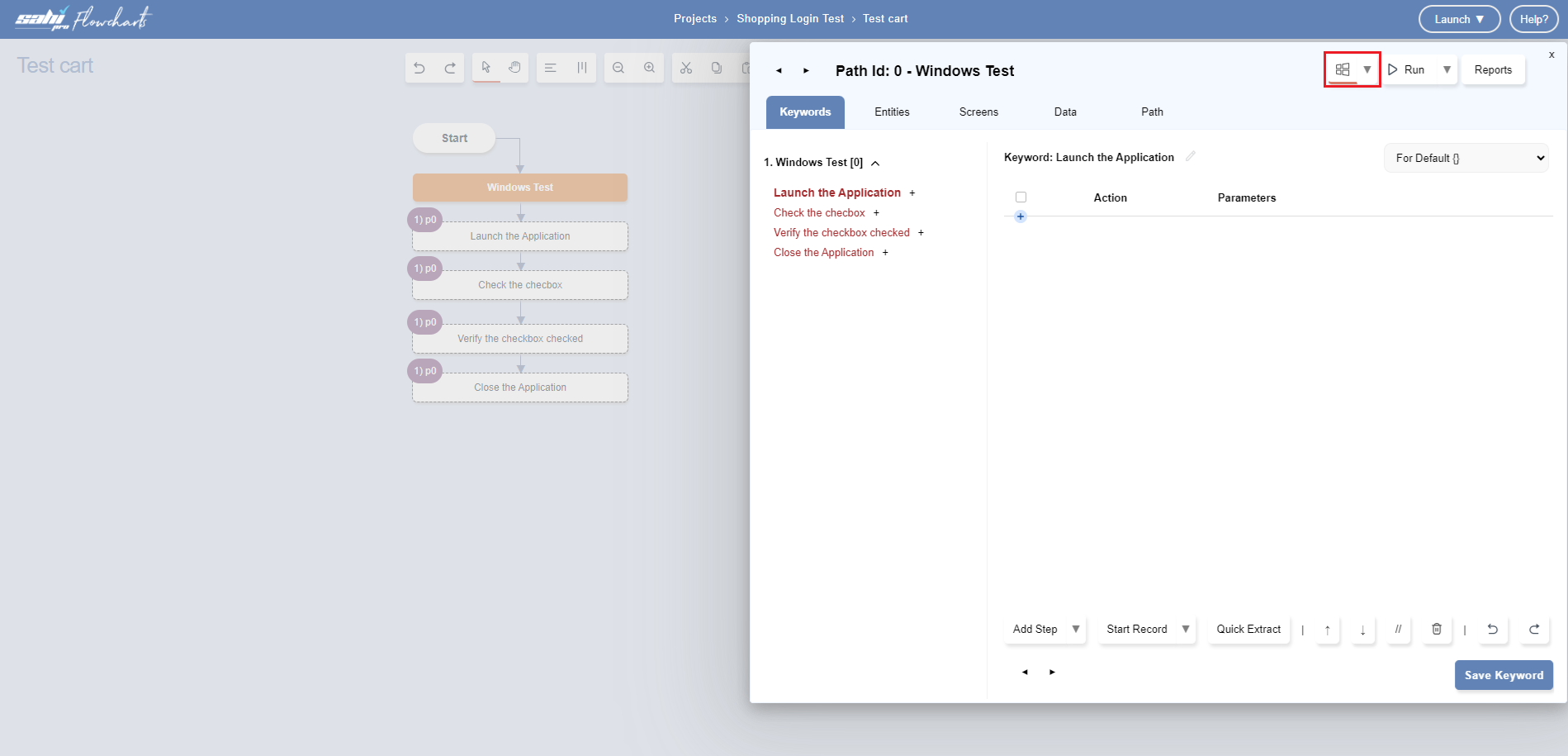The width and height of the screenshot is (1568, 756).
Task: Click Shopping Login Test breadcrumb link
Action: (x=790, y=19)
